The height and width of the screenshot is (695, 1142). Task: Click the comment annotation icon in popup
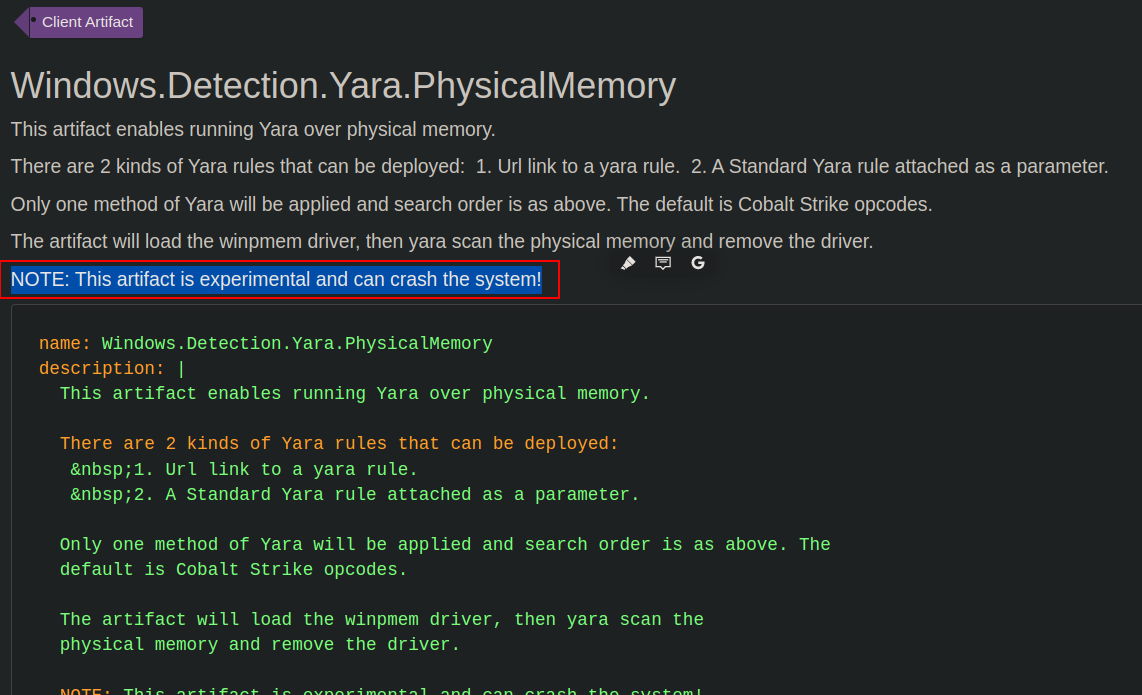pyautogui.click(x=663, y=263)
